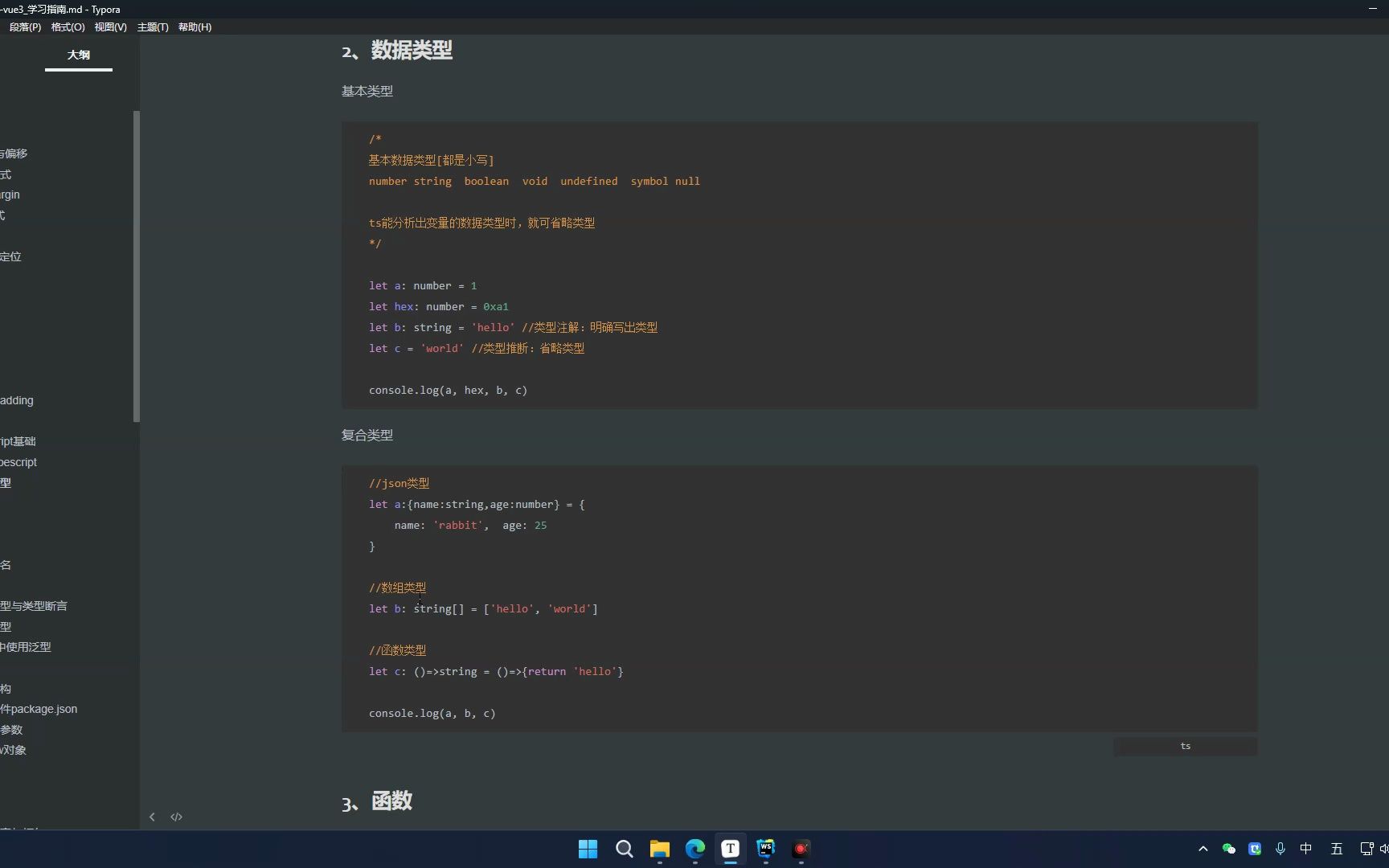Expand hidden icons in the system tray
Image resolution: width=1389 pixels, height=868 pixels.
1203,849
